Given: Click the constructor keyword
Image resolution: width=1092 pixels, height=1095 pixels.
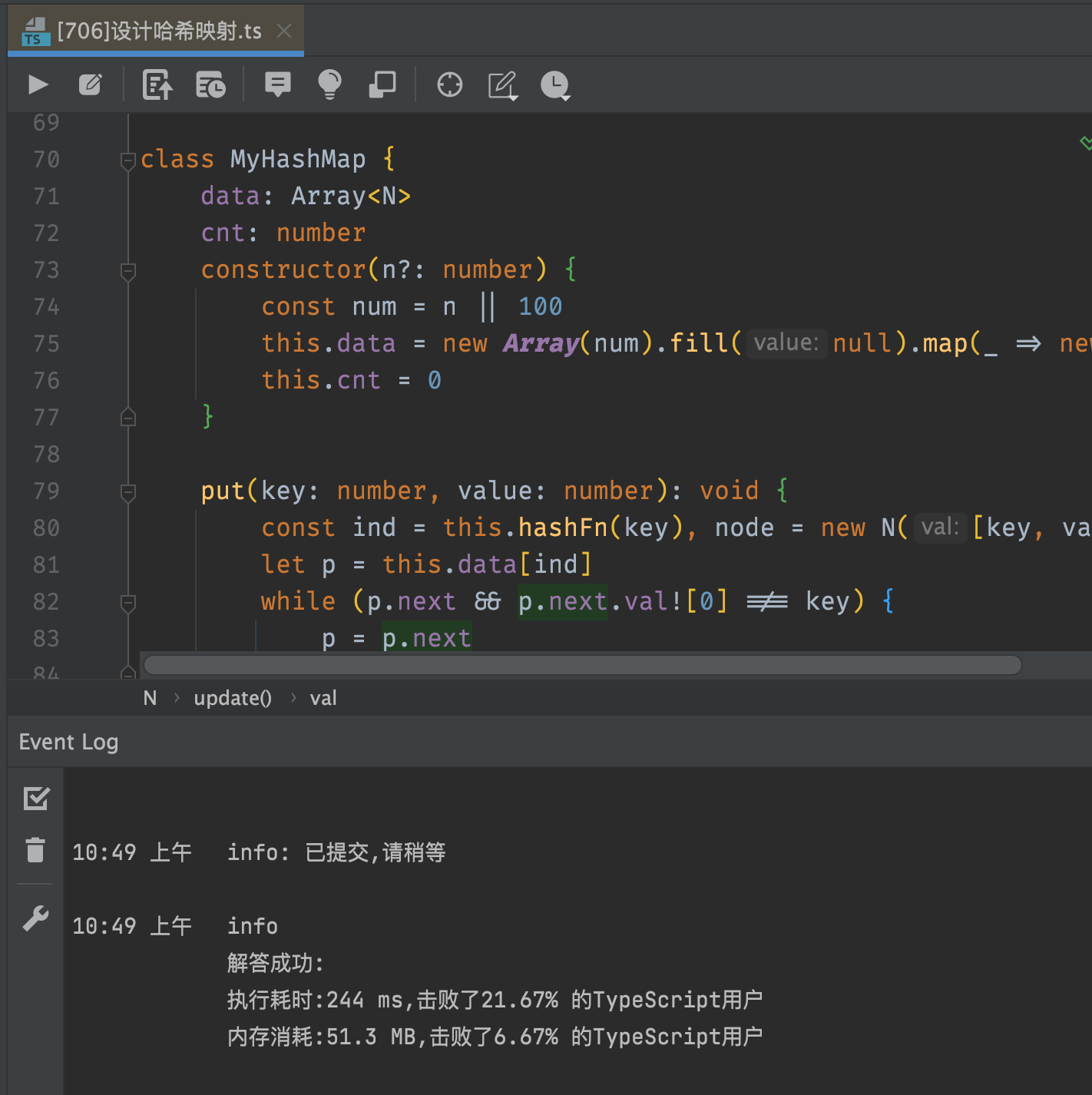Looking at the screenshot, I should 283,270.
